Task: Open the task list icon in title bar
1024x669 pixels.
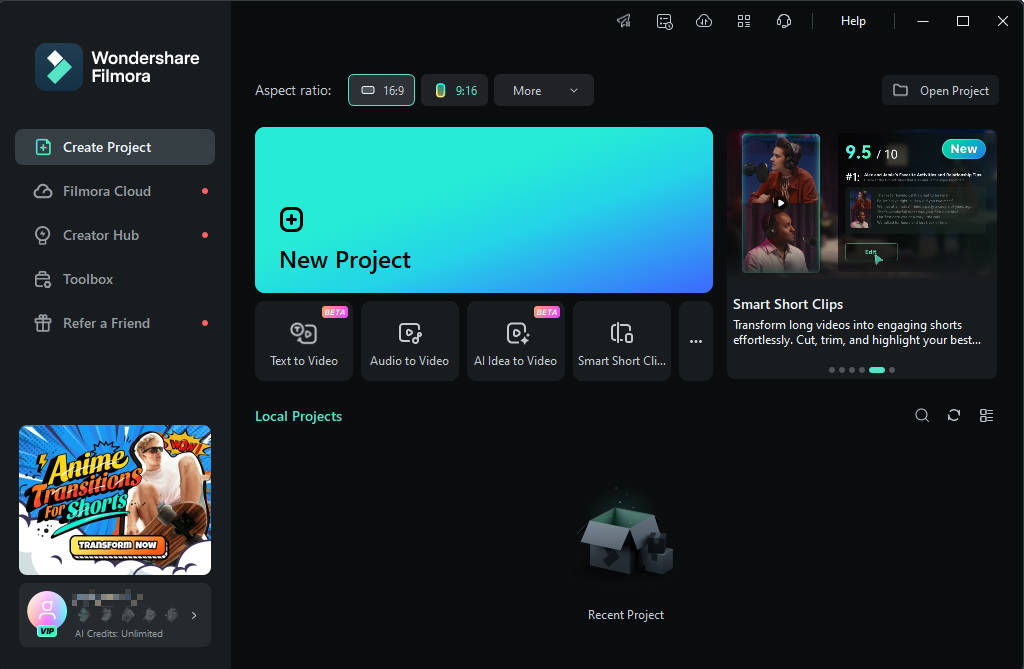Action: click(664, 21)
